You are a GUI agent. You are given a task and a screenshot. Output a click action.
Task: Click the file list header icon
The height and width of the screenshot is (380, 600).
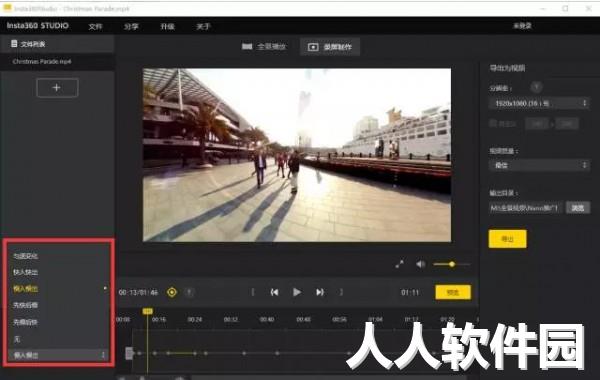14,44
